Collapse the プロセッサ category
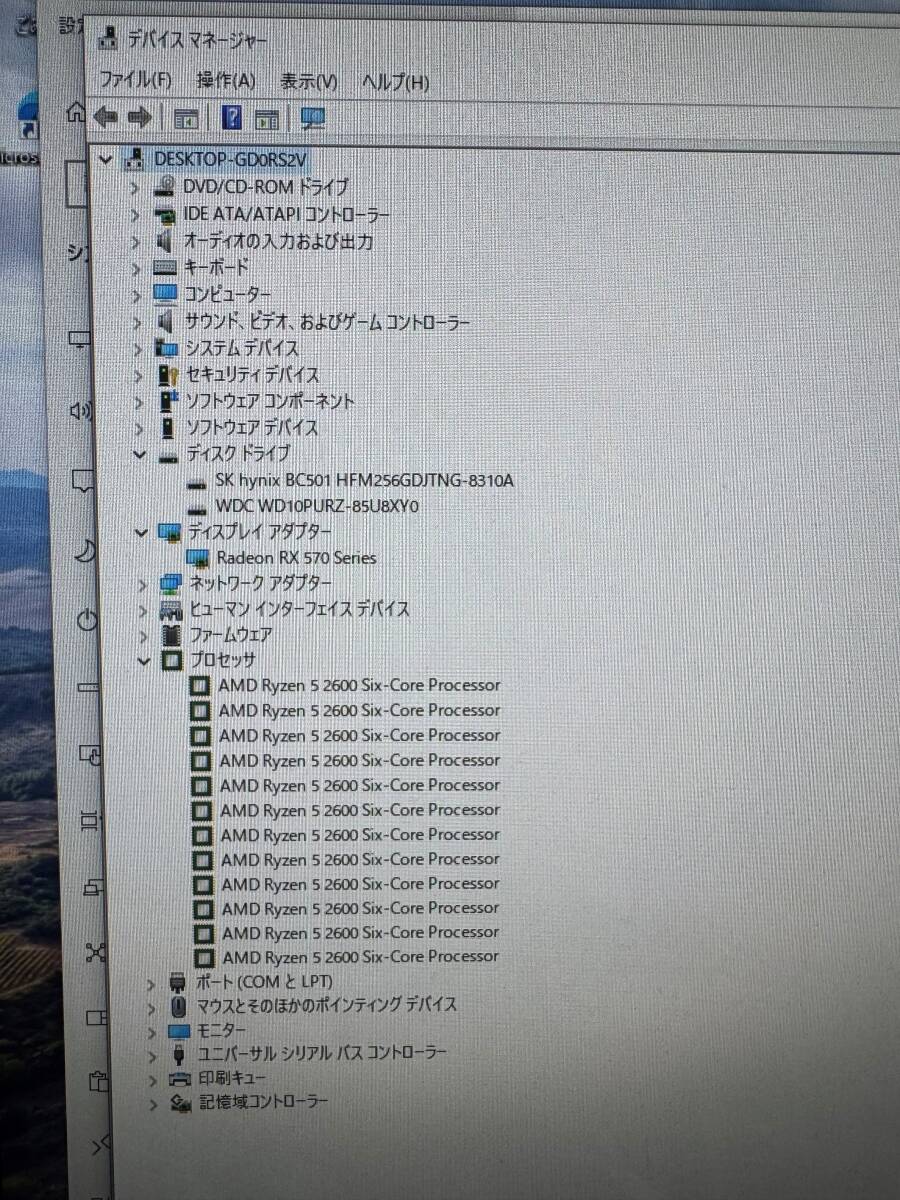Viewport: 900px width, 1200px height. pos(144,660)
